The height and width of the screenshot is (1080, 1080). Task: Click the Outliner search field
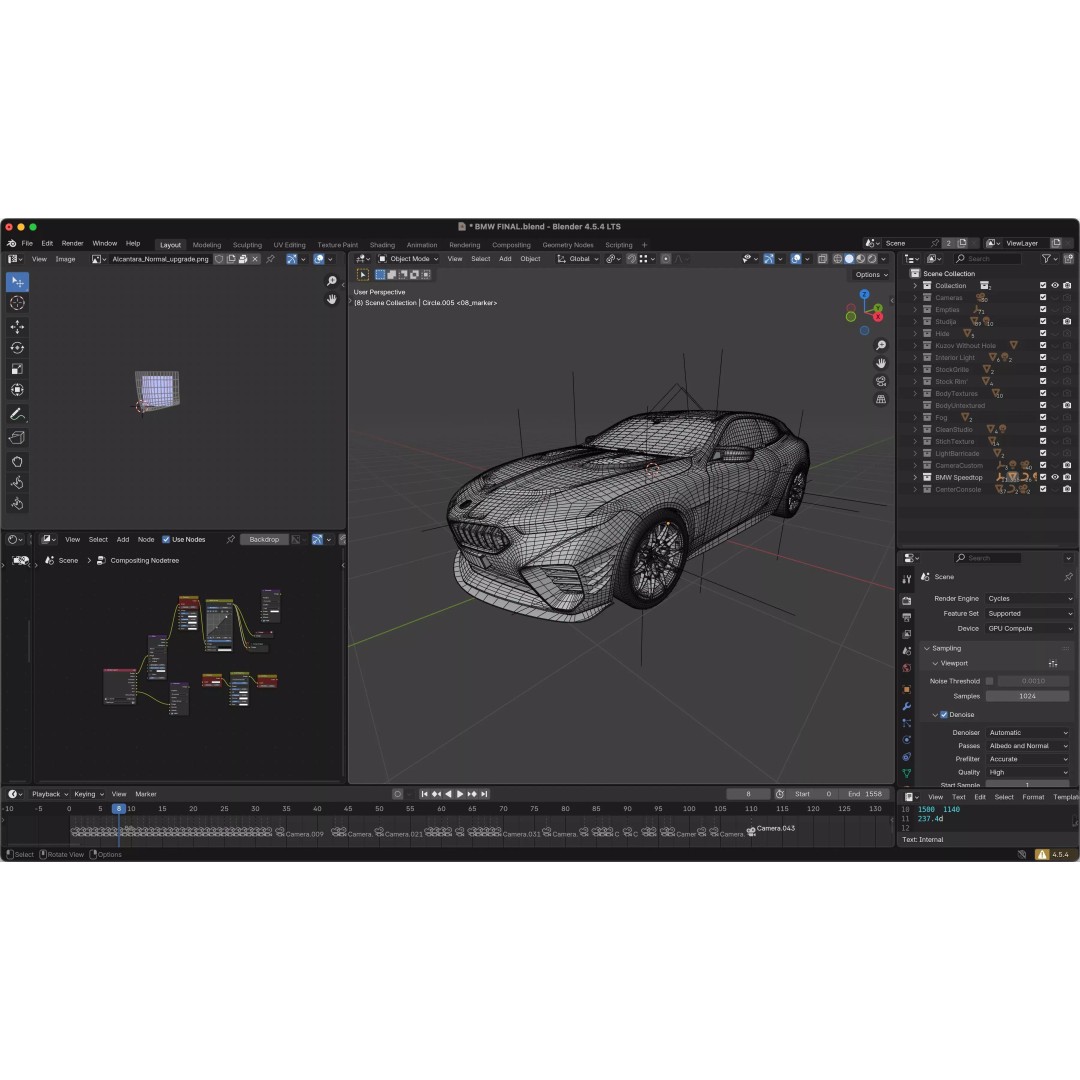[x=987, y=259]
